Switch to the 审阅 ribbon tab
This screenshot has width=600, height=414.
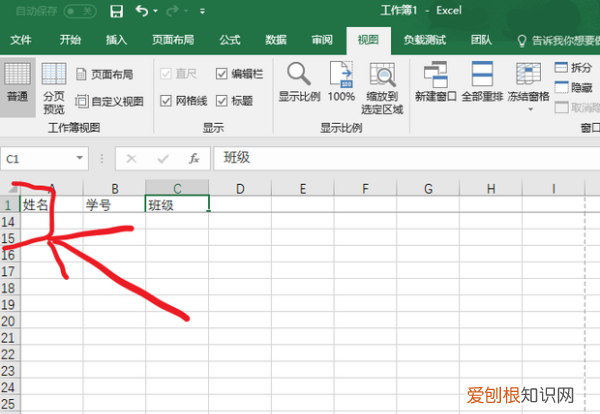click(322, 40)
